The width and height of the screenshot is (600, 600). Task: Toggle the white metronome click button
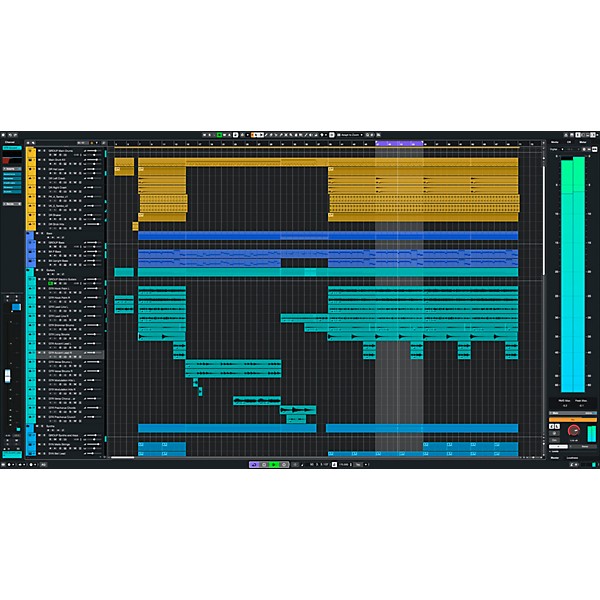click(334, 464)
